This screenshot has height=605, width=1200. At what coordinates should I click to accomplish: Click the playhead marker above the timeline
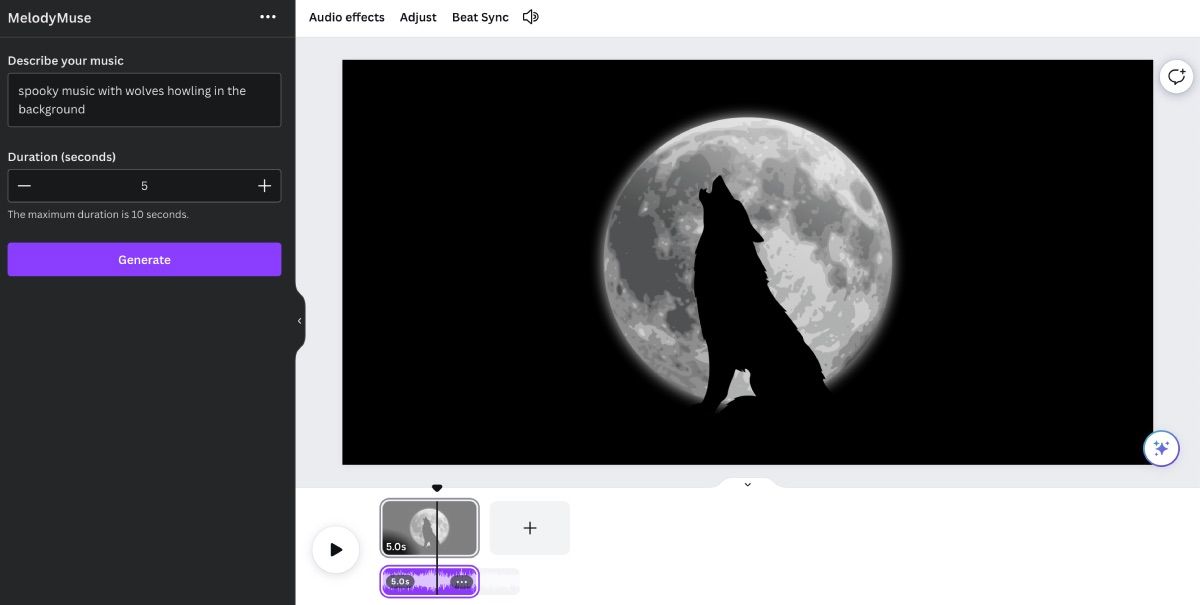coord(437,488)
